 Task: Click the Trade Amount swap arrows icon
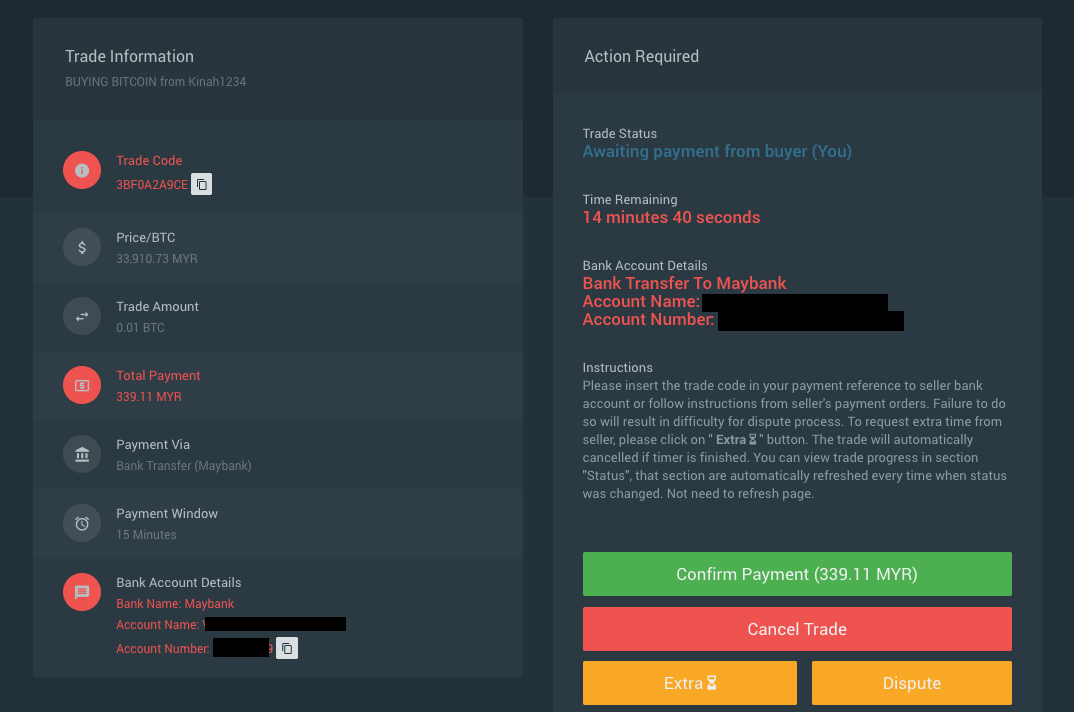pos(82,317)
